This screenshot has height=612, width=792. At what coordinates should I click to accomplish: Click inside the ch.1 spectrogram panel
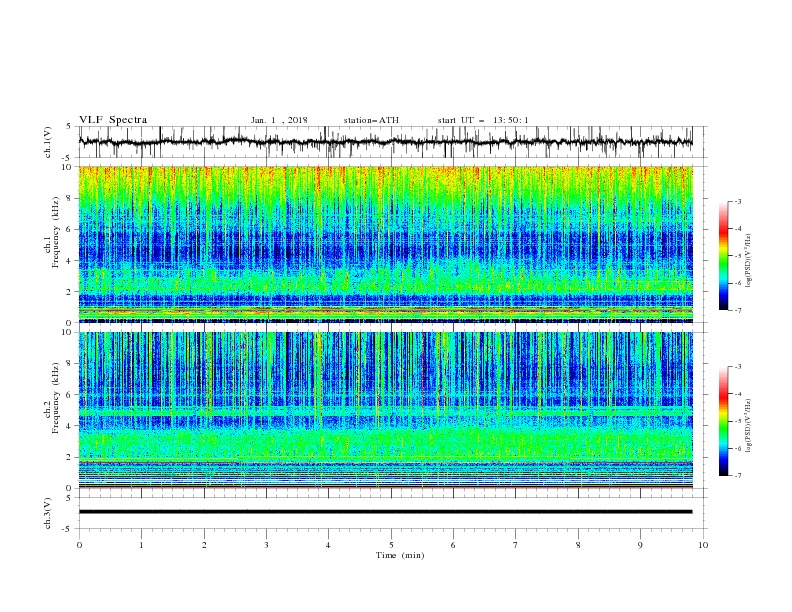[385, 244]
